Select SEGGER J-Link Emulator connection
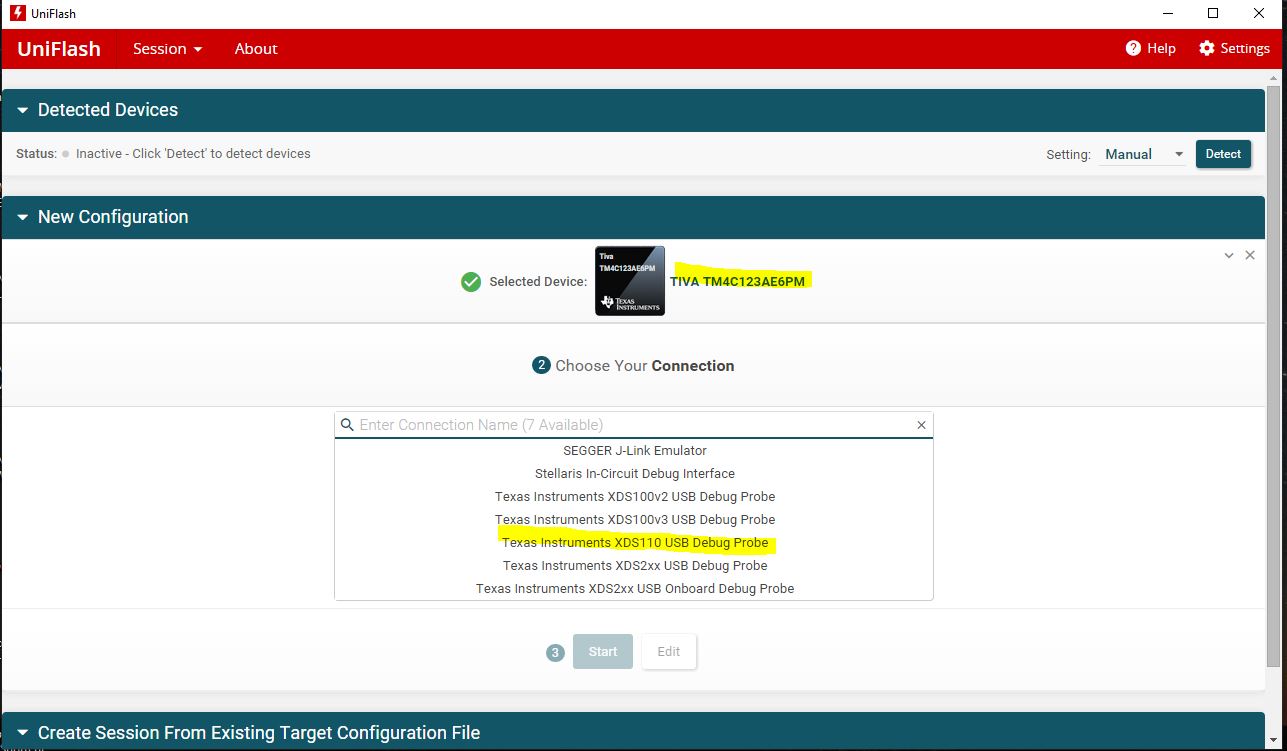The width and height of the screenshot is (1287, 751). 634,451
